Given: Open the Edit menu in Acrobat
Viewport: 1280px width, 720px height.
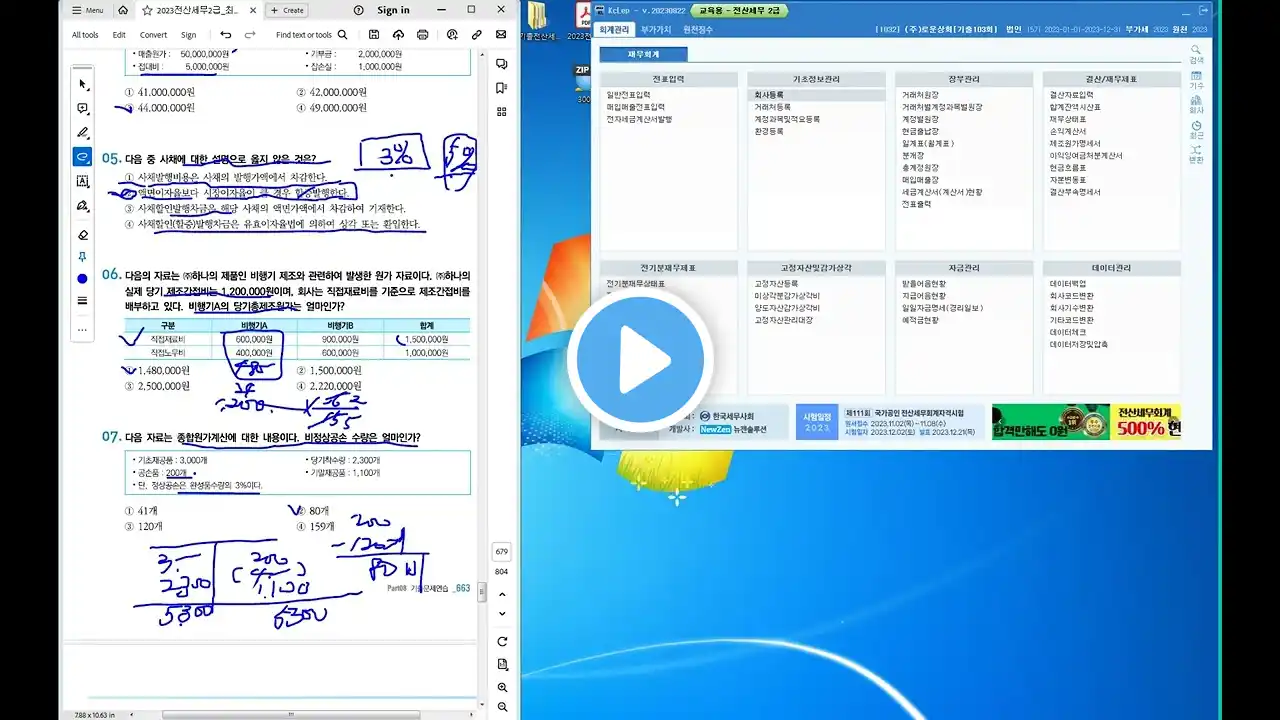Looking at the screenshot, I should pos(119,34).
